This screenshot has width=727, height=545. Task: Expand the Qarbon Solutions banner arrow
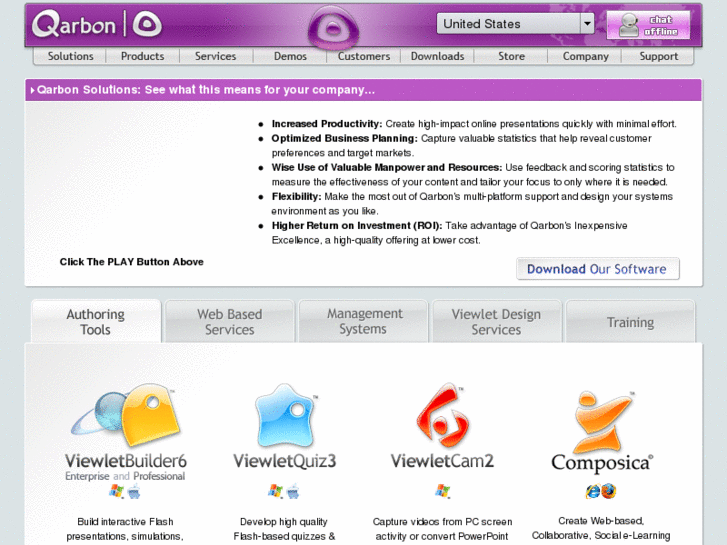(x=32, y=90)
